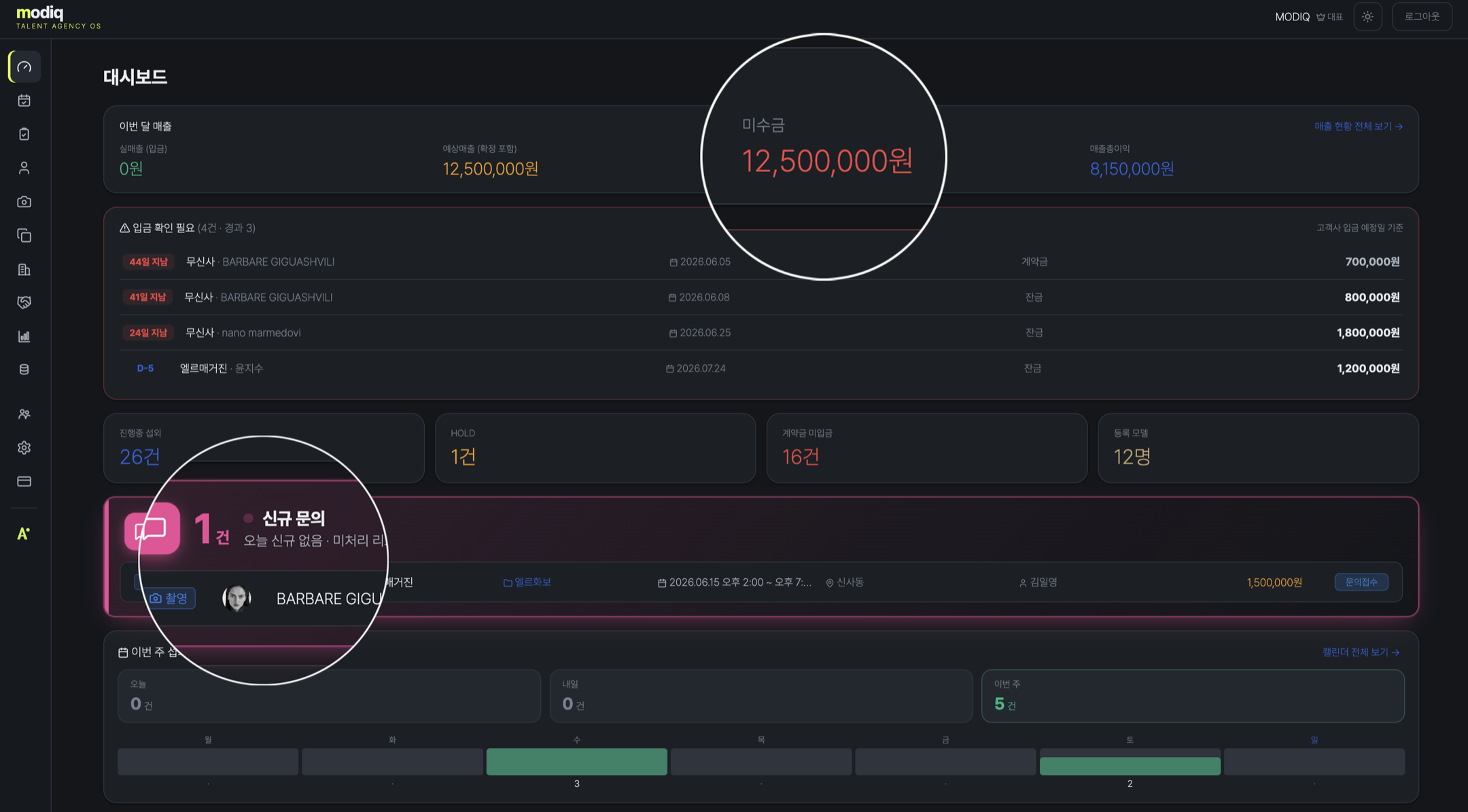
Task: Click the 일 (Sunday) weekly bar
Action: pyautogui.click(x=1314, y=762)
